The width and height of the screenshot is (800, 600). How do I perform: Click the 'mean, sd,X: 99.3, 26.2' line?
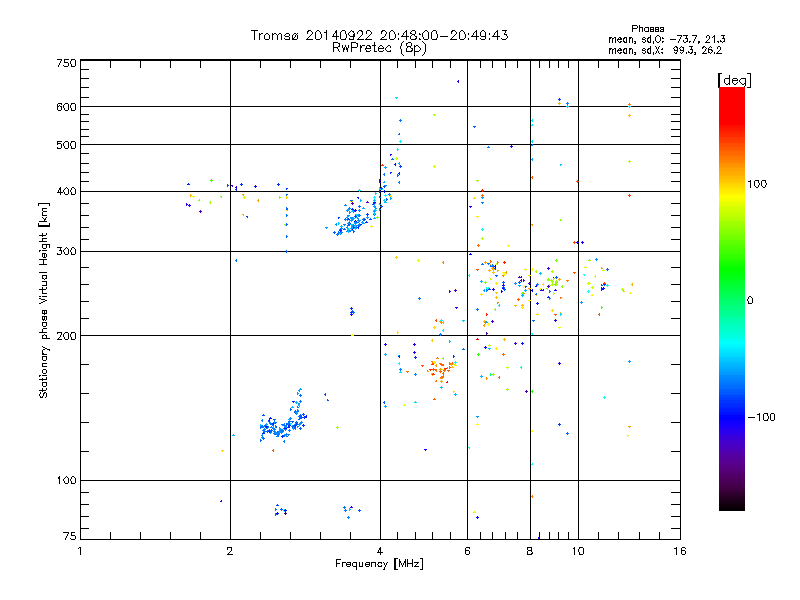tap(665, 50)
